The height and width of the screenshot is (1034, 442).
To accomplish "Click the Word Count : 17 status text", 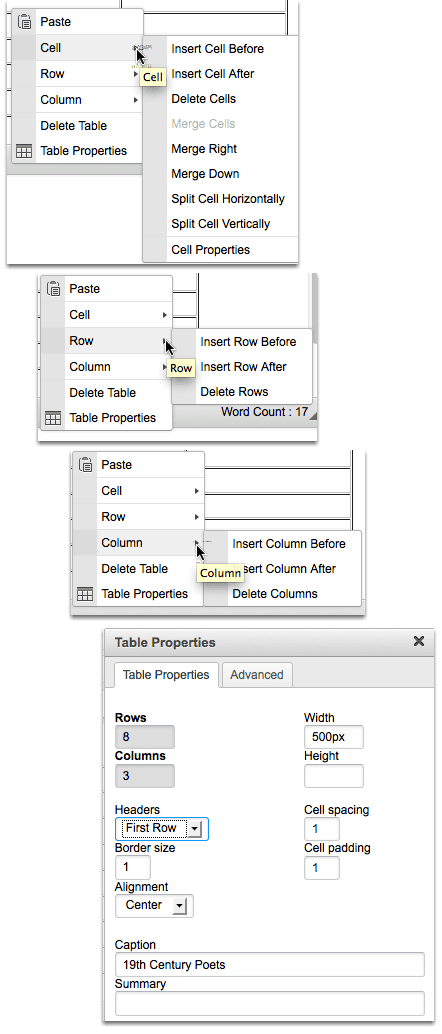I will click(x=265, y=412).
